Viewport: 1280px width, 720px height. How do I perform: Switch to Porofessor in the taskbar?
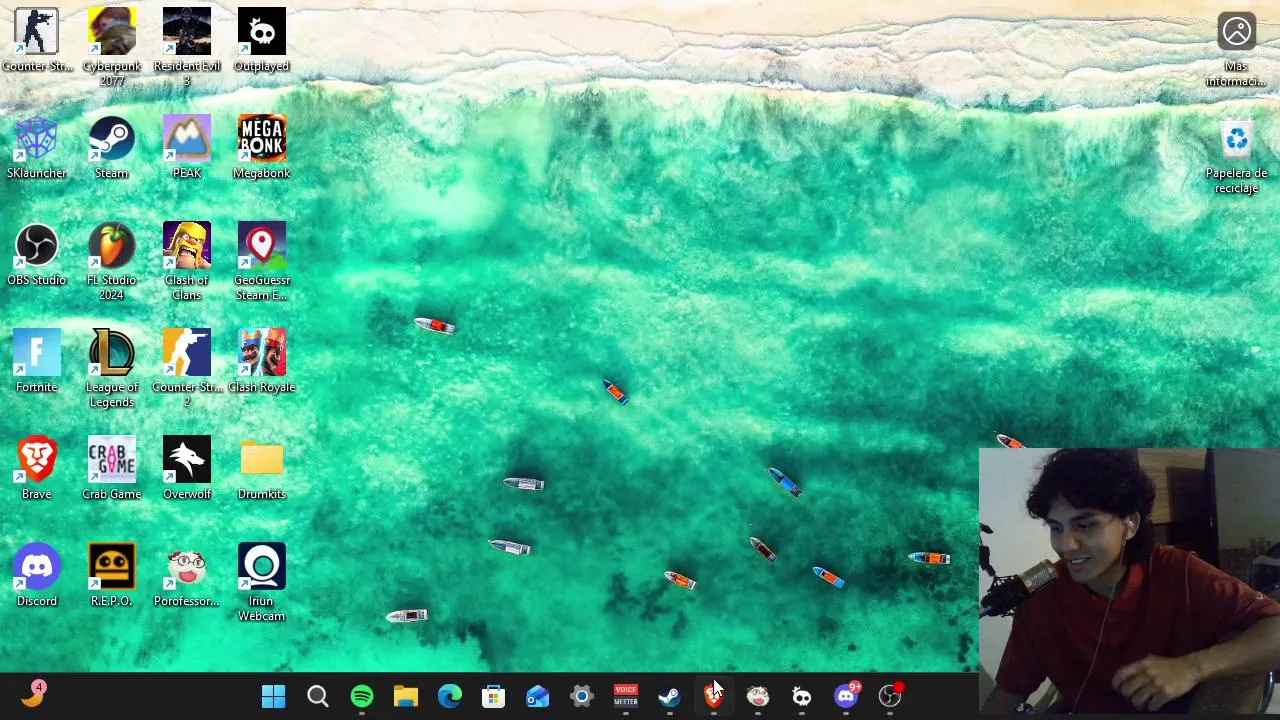click(758, 696)
